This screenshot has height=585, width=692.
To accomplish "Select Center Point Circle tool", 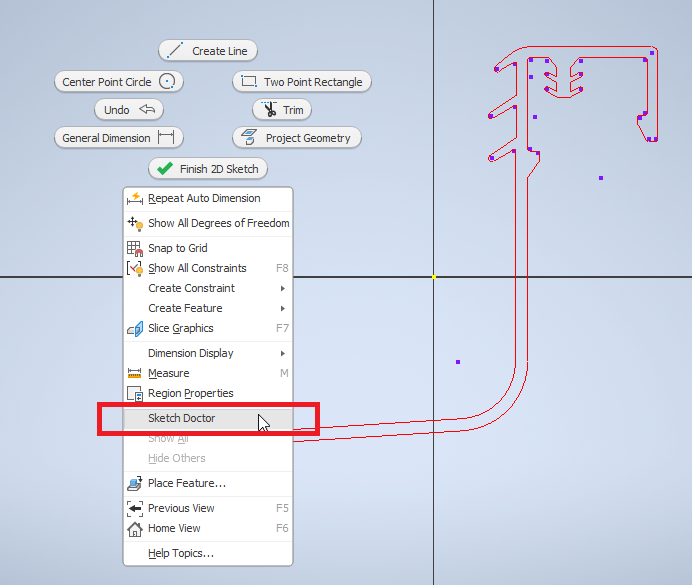I will pyautogui.click(x=119, y=82).
